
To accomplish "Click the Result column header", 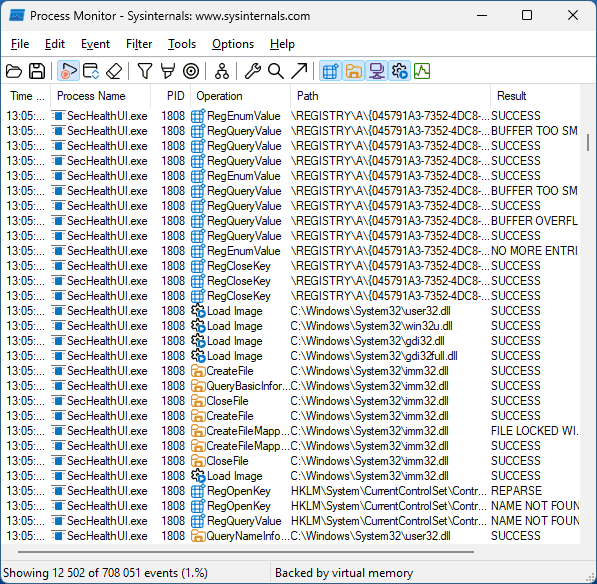I will (x=535, y=96).
